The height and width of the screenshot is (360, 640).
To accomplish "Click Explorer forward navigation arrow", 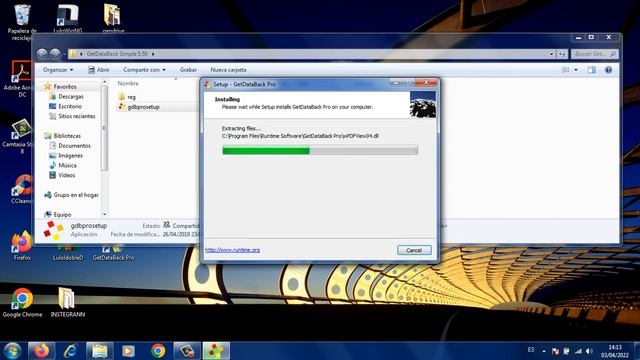I will [55, 53].
